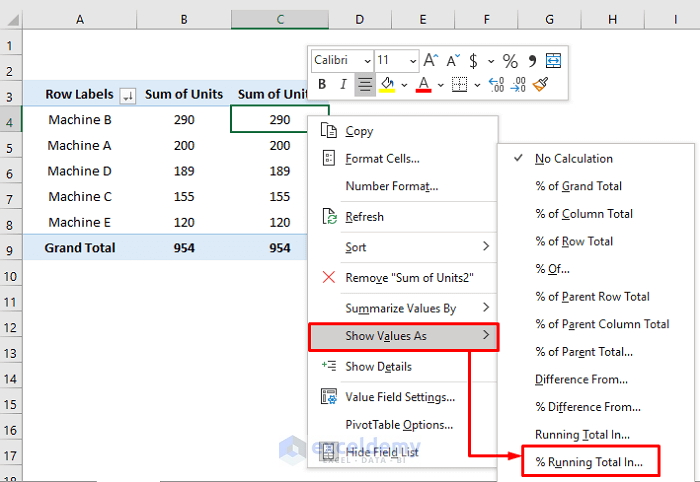This screenshot has height=482, width=700.
Task: Click the Select All corner triangle
Action: [x=11, y=20]
